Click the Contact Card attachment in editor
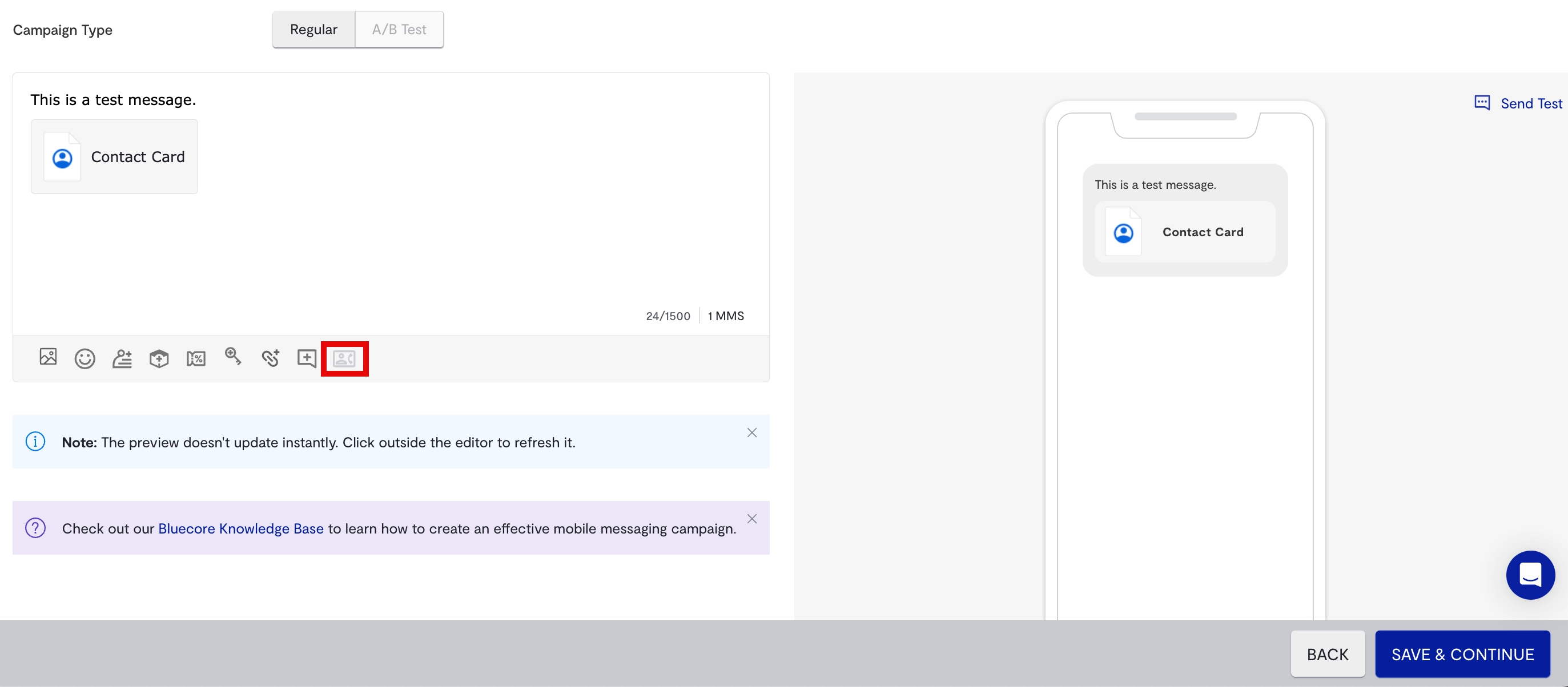This screenshot has height=687, width=1568. (x=114, y=156)
